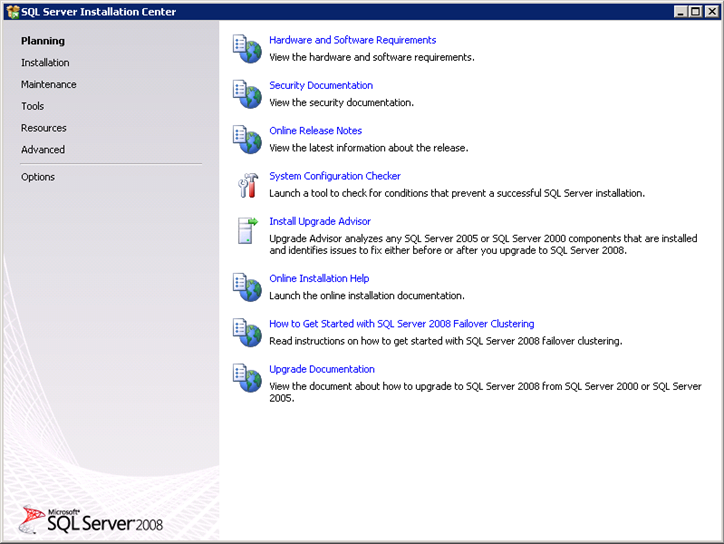
Task: Minimize the SQL Server Installation Center window
Action: [680, 12]
